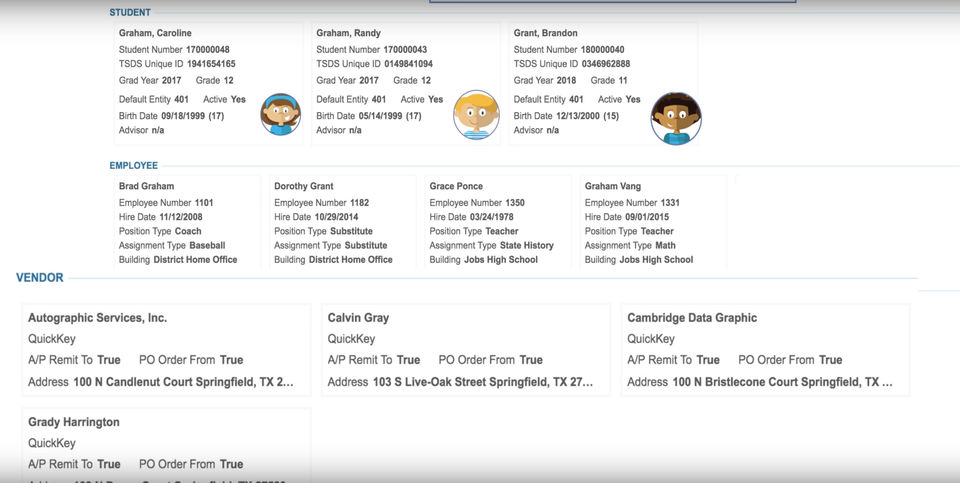Select position type Coach
Screen dimensions: 960x483
[188, 231]
